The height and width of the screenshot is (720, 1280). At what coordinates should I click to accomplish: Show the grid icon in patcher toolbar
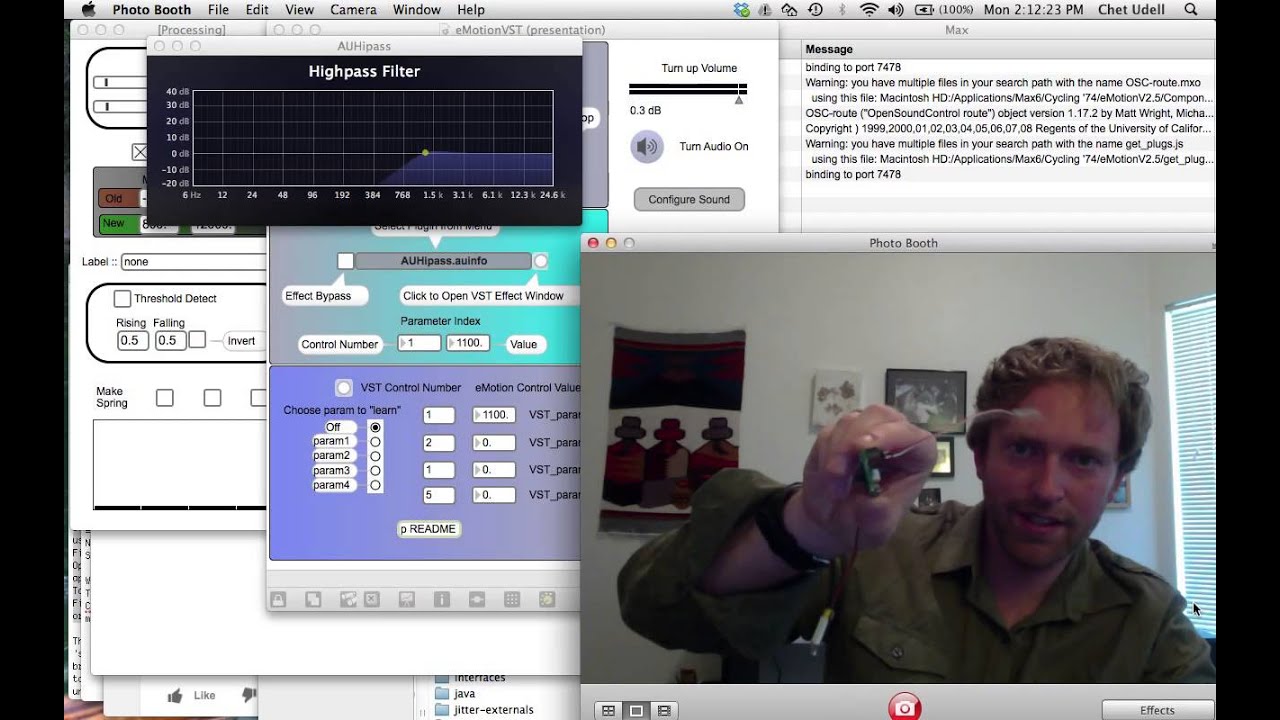[512, 599]
